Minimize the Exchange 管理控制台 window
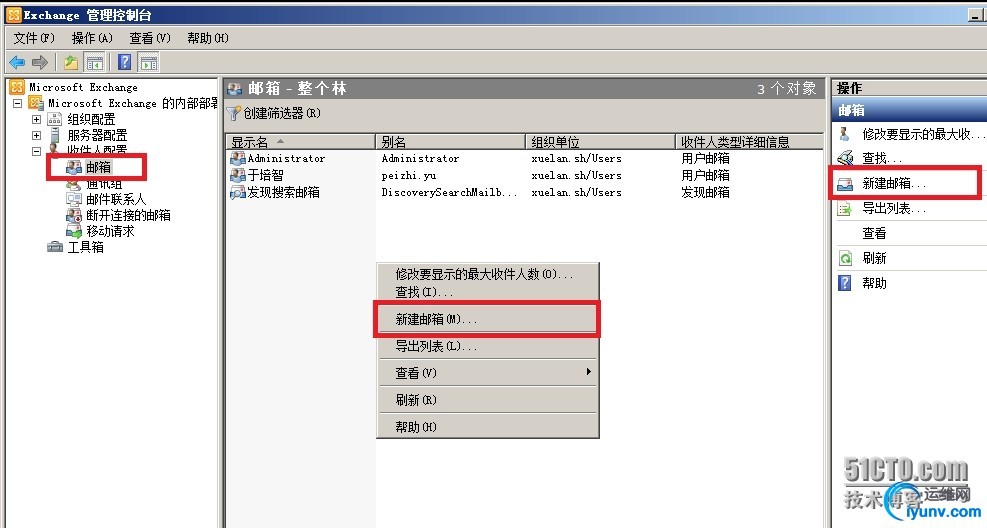The width and height of the screenshot is (987, 528). (976, 15)
